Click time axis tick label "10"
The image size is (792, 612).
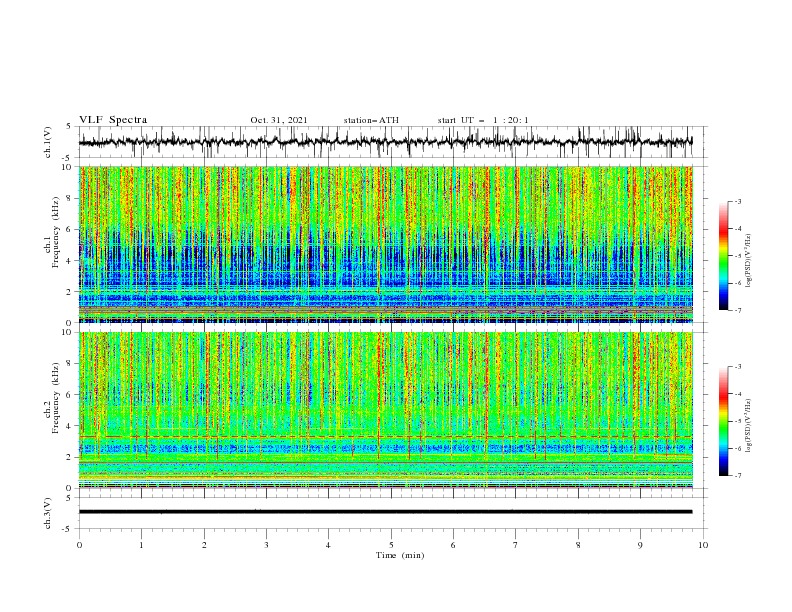click(x=703, y=545)
